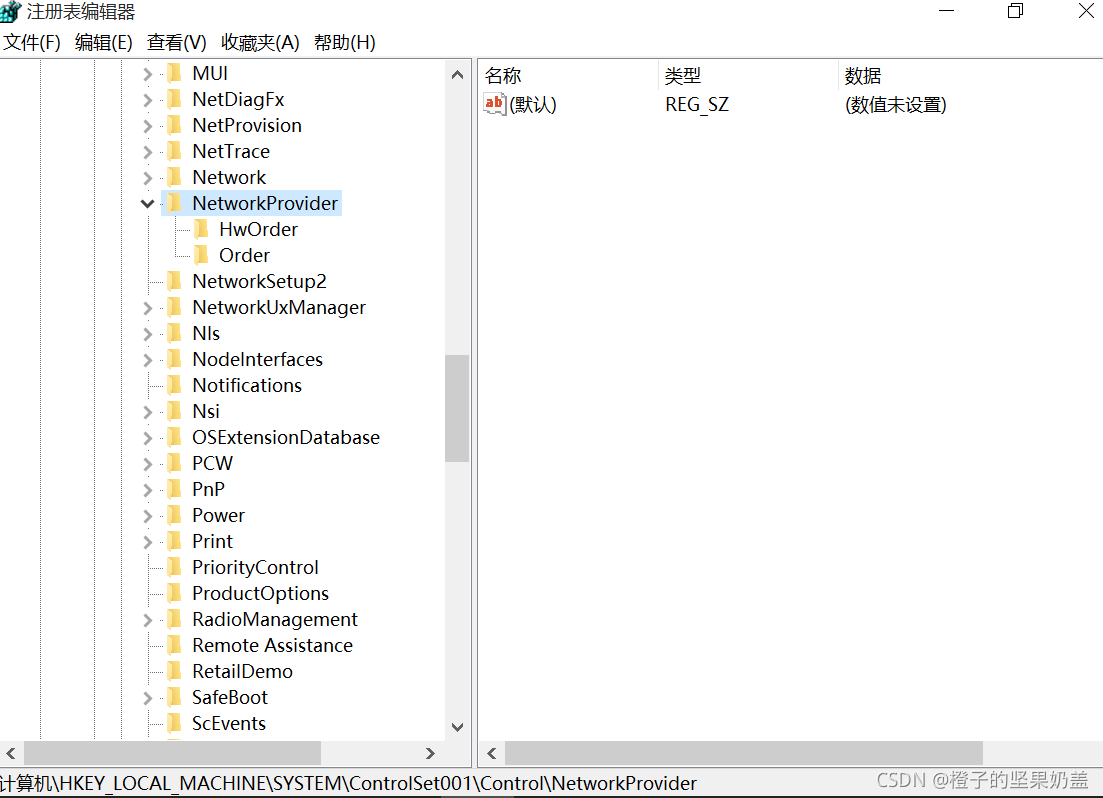Image resolution: width=1103 pixels, height=798 pixels.
Task: Click the MUI folder icon
Action: pyautogui.click(x=175, y=73)
